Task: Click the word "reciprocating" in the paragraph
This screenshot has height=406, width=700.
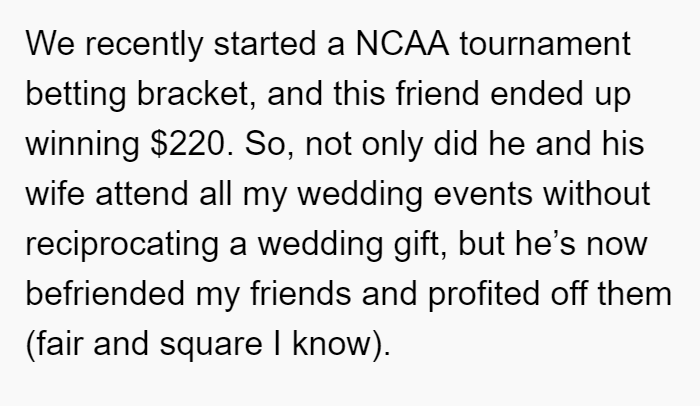Action: click(x=122, y=245)
